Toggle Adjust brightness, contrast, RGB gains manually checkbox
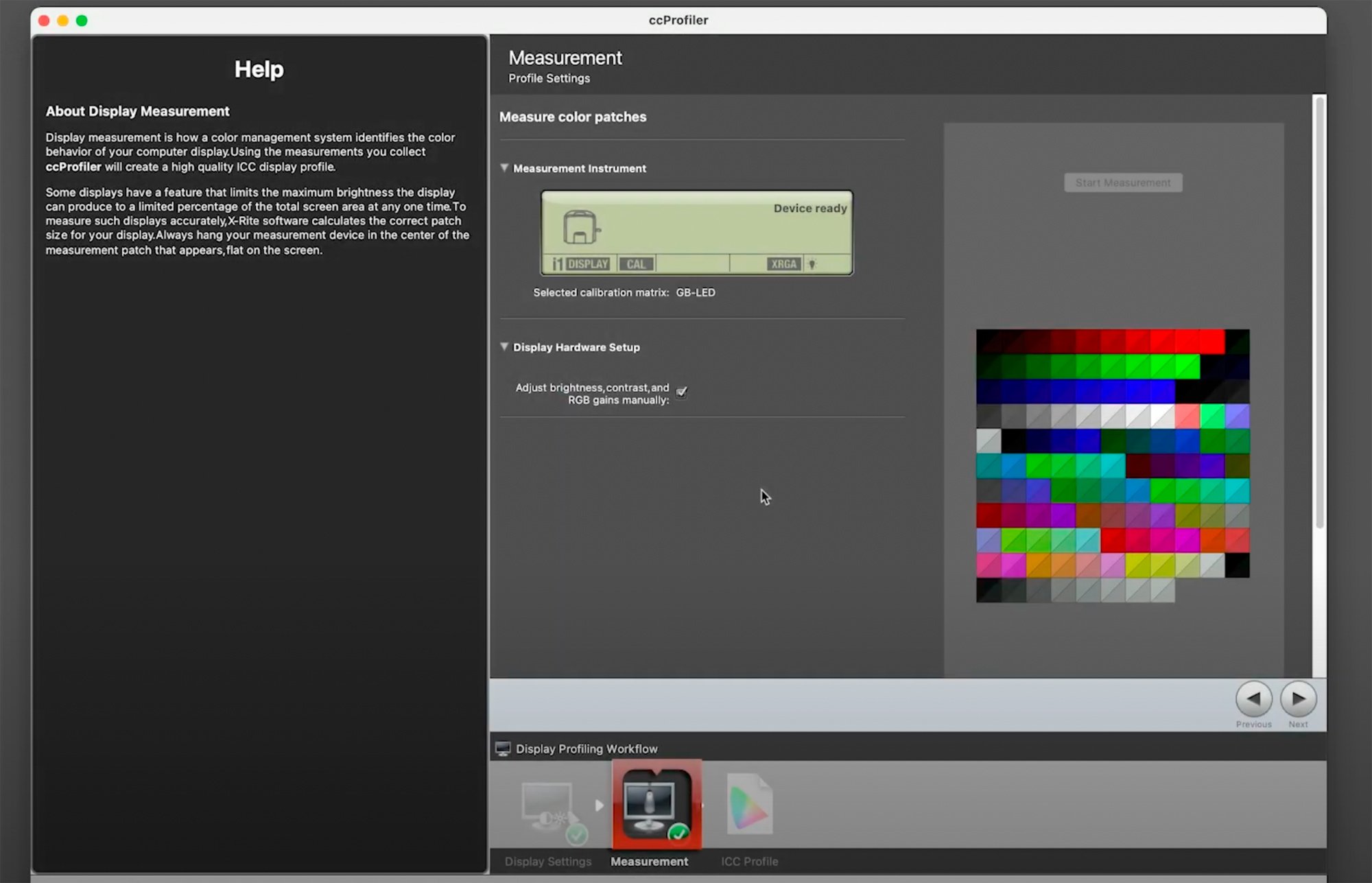The image size is (1372, 883). (681, 392)
